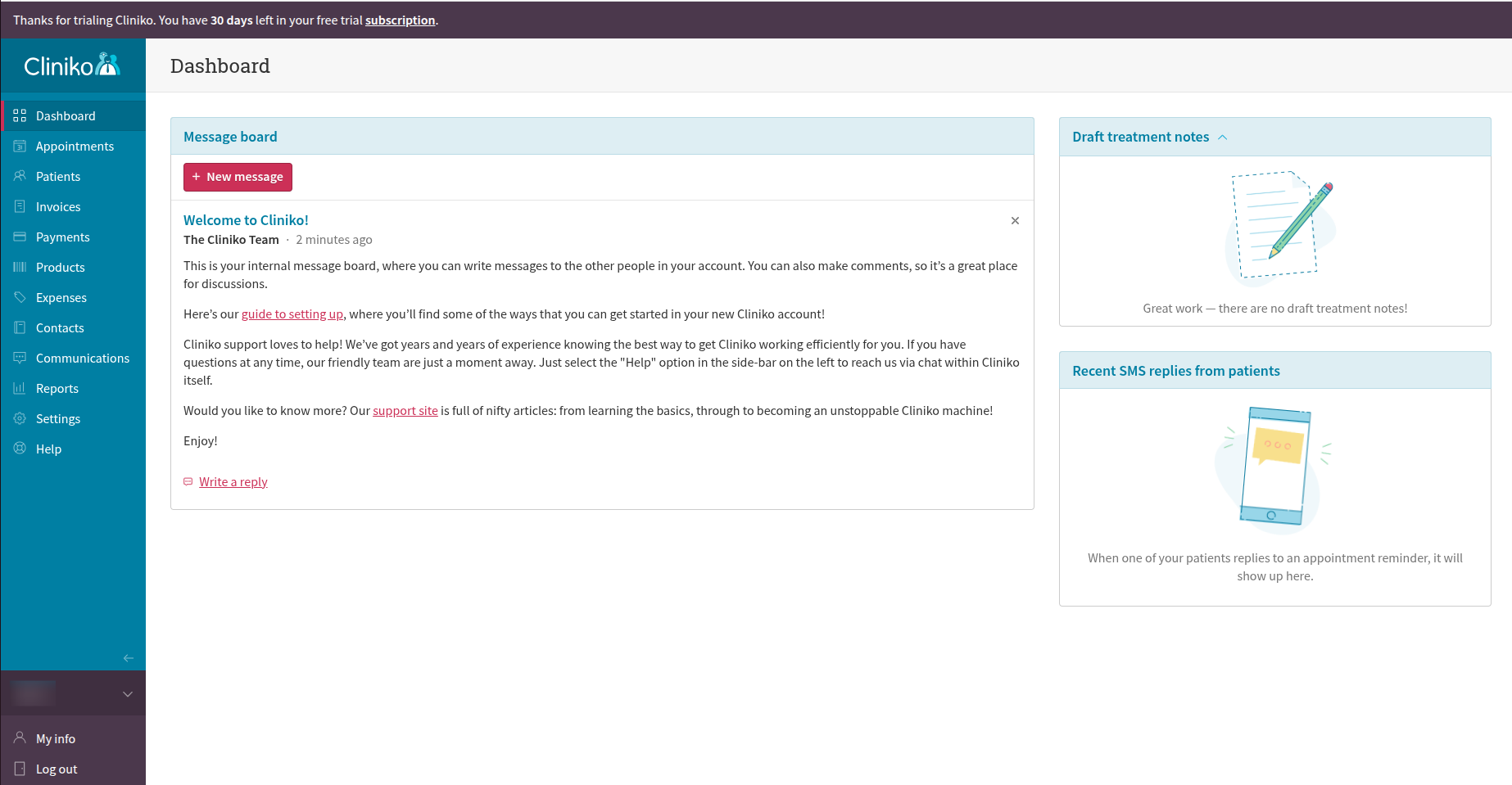The height and width of the screenshot is (785, 1512).
Task: Open the Welcome to Cliniko! message title
Action: [246, 220]
